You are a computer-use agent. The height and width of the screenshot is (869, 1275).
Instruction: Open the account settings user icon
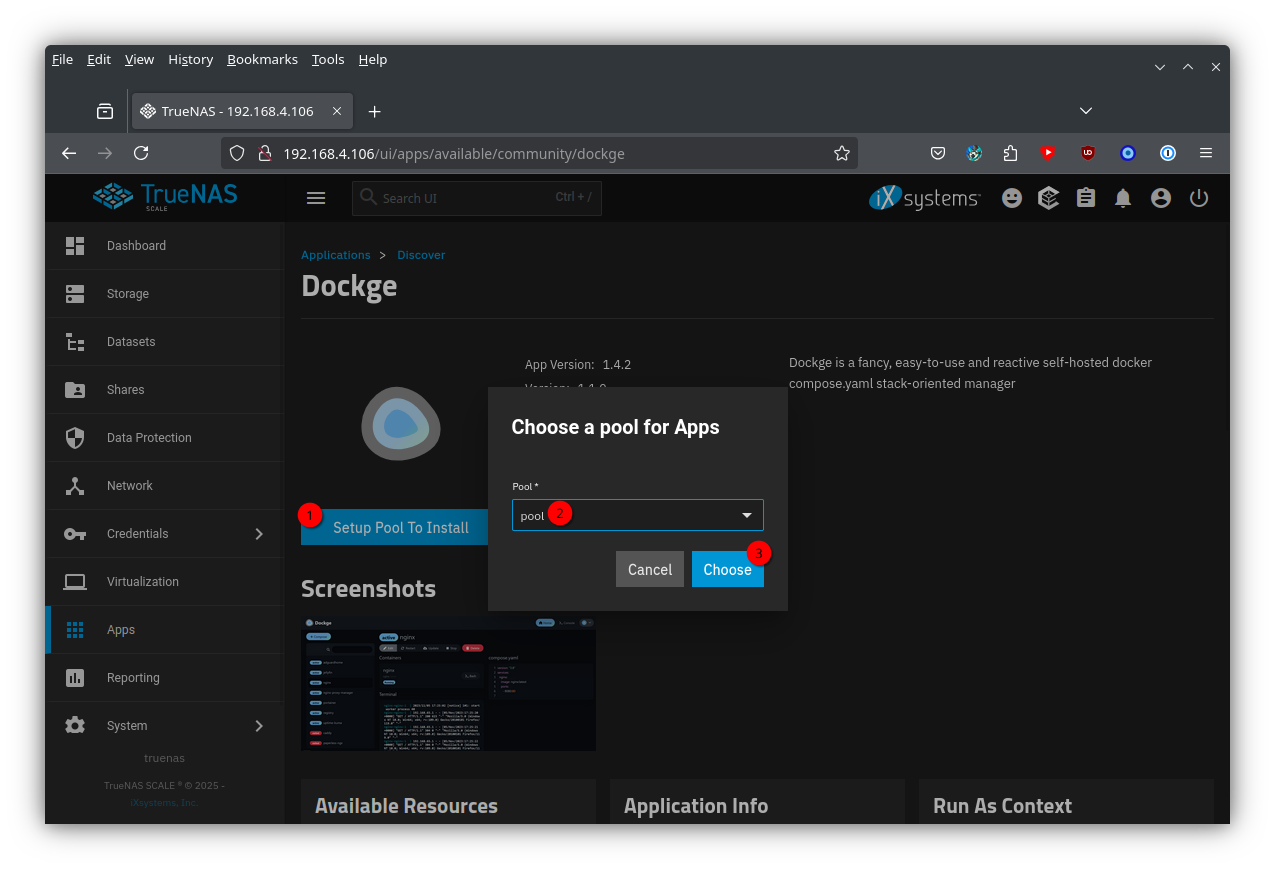pos(1161,198)
